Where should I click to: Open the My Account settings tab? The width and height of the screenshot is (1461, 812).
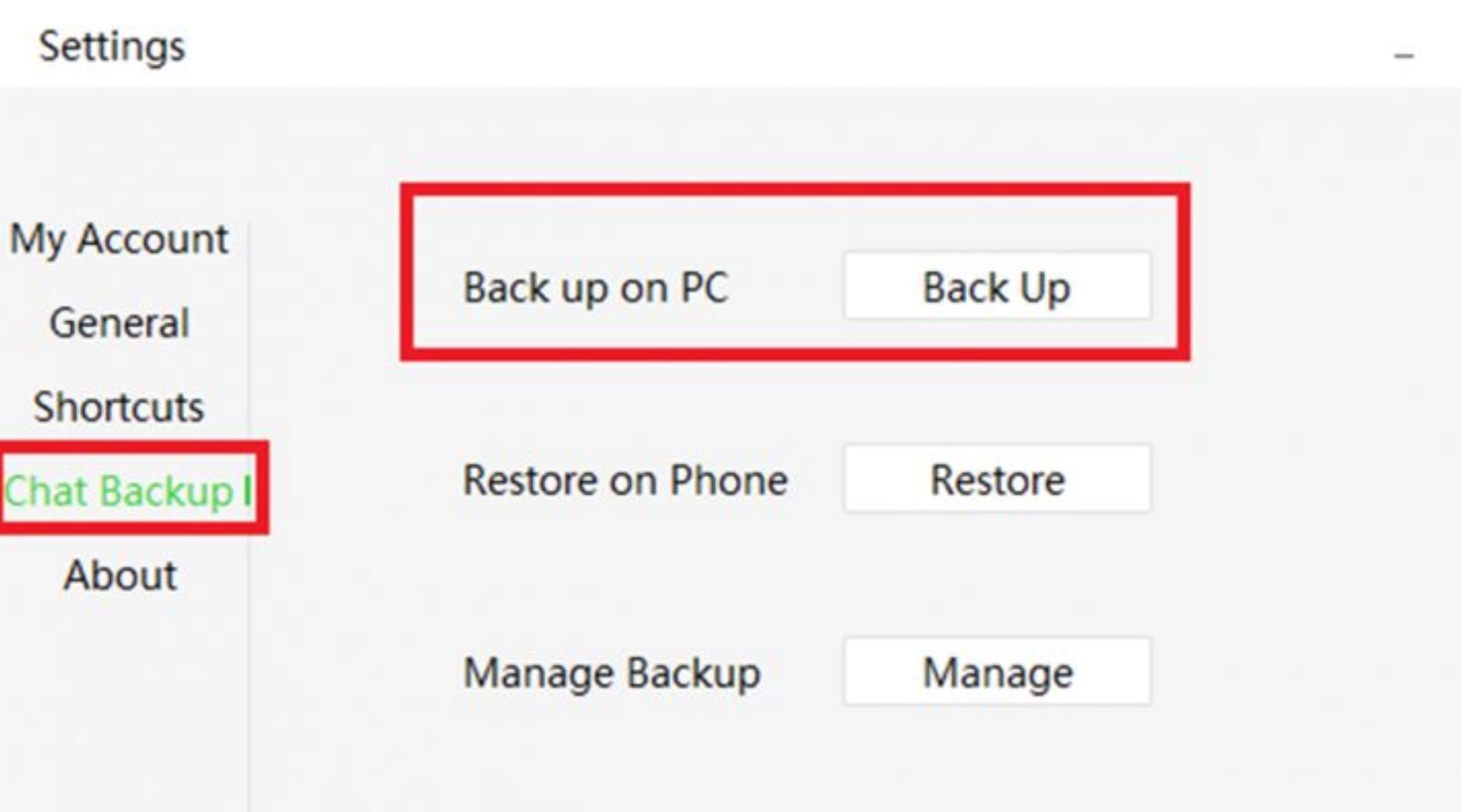119,239
